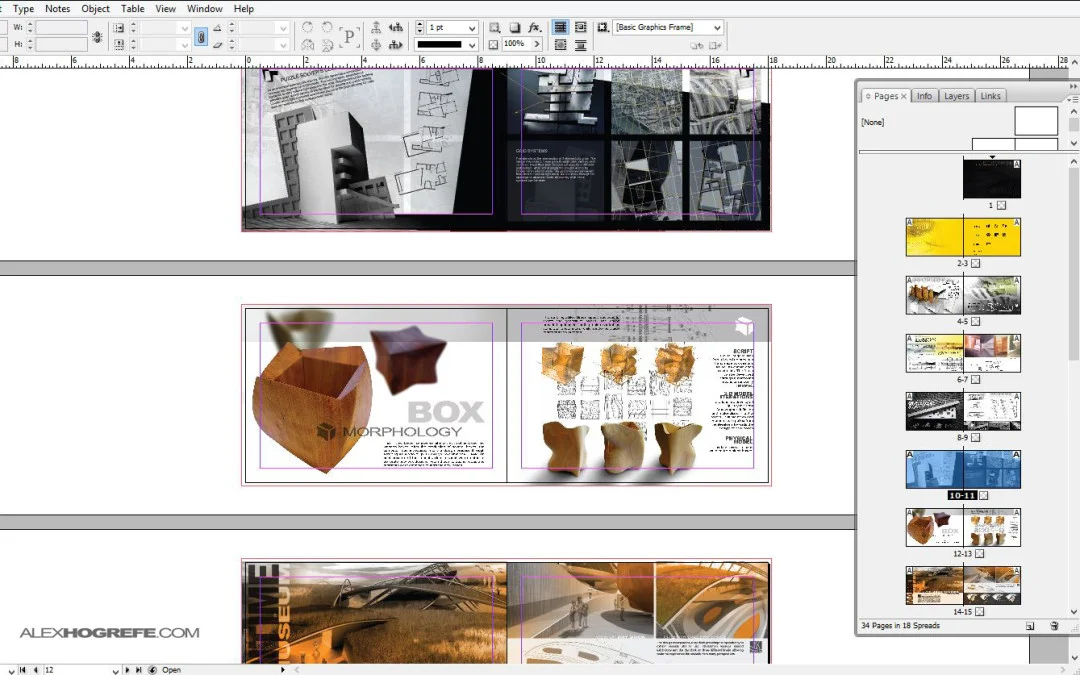Click the flip horizontal icon

(307, 45)
